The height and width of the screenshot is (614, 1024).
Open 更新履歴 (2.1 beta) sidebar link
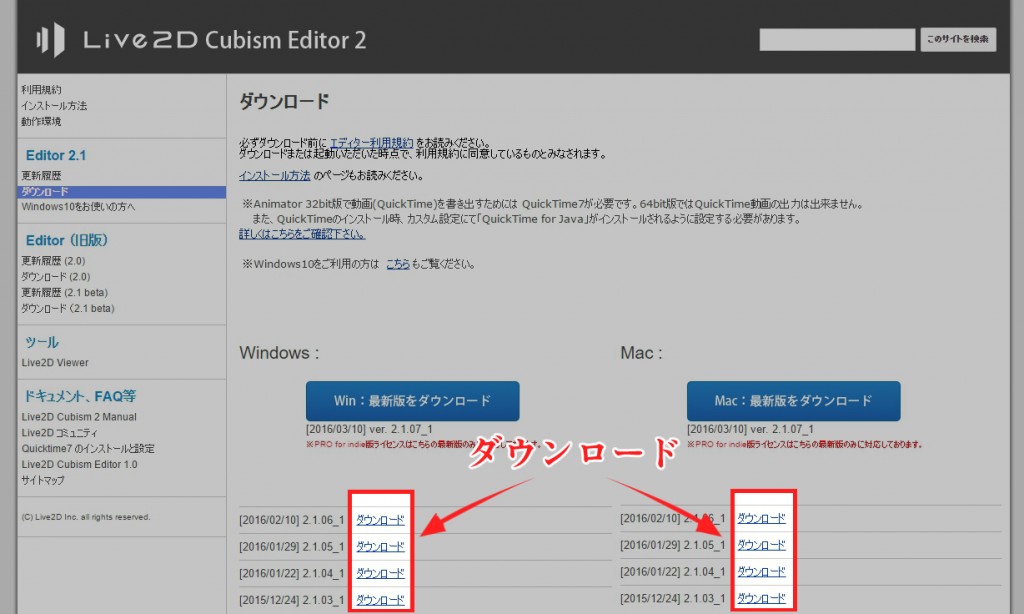[65, 292]
